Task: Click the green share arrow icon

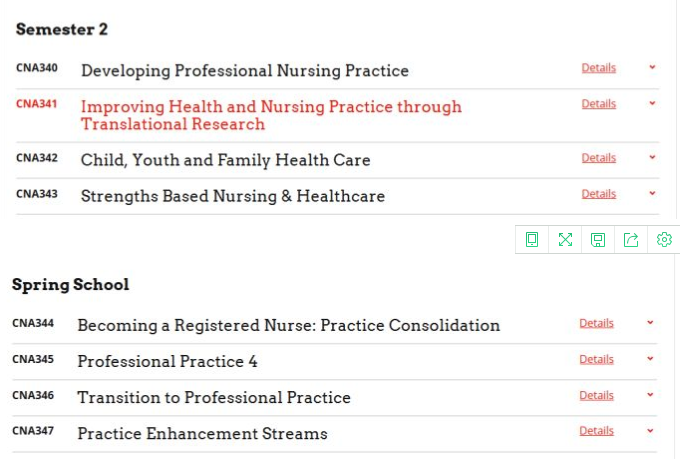Action: click(x=631, y=239)
